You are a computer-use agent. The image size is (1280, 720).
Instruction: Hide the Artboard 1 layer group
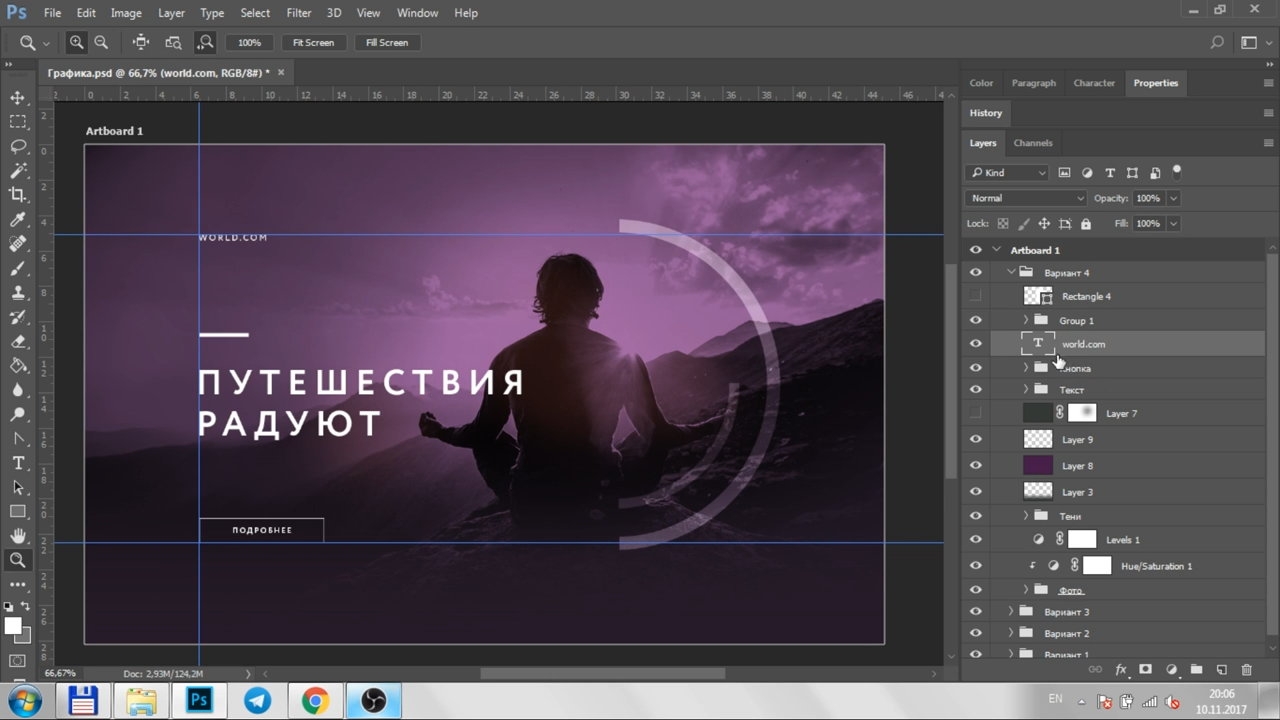(976, 250)
